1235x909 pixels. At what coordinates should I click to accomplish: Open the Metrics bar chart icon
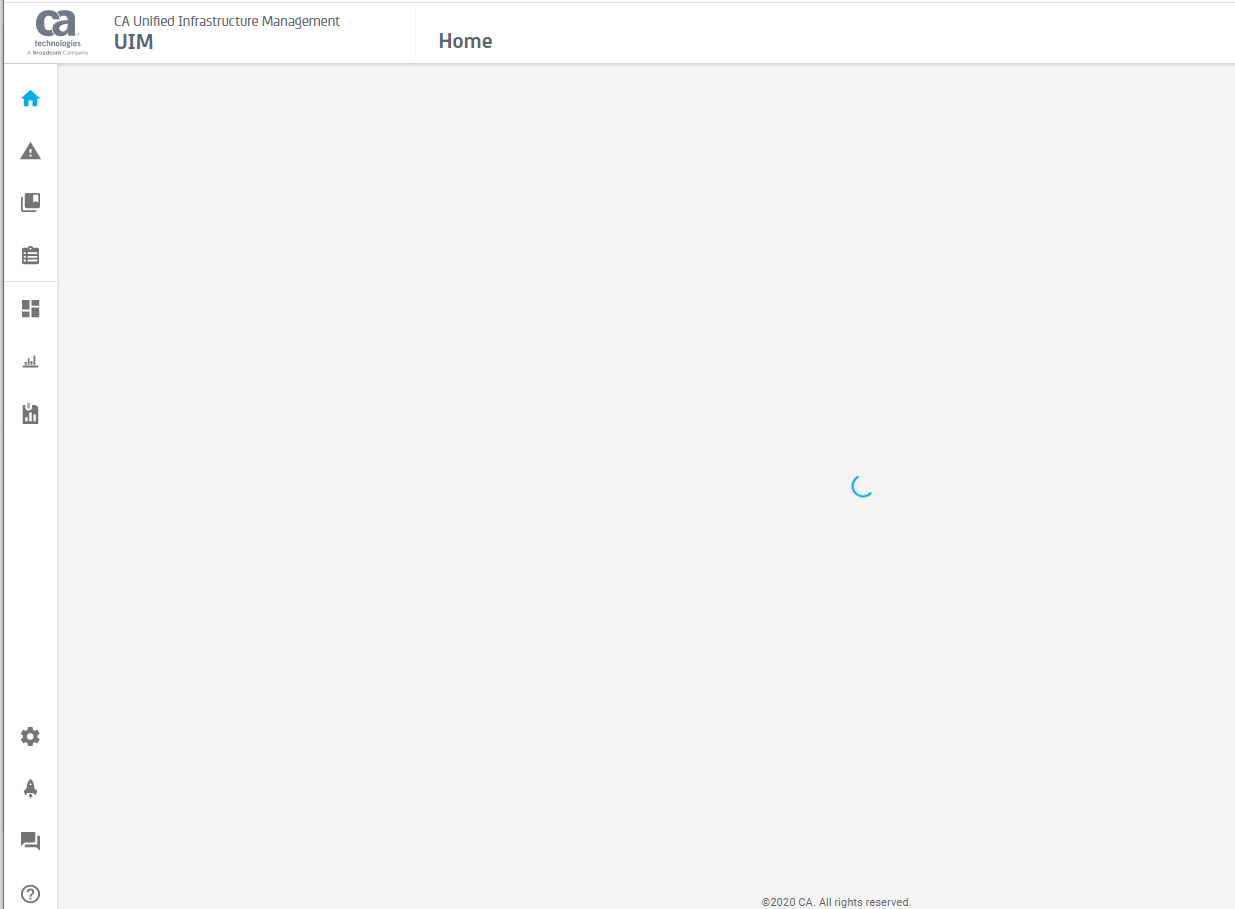30,361
